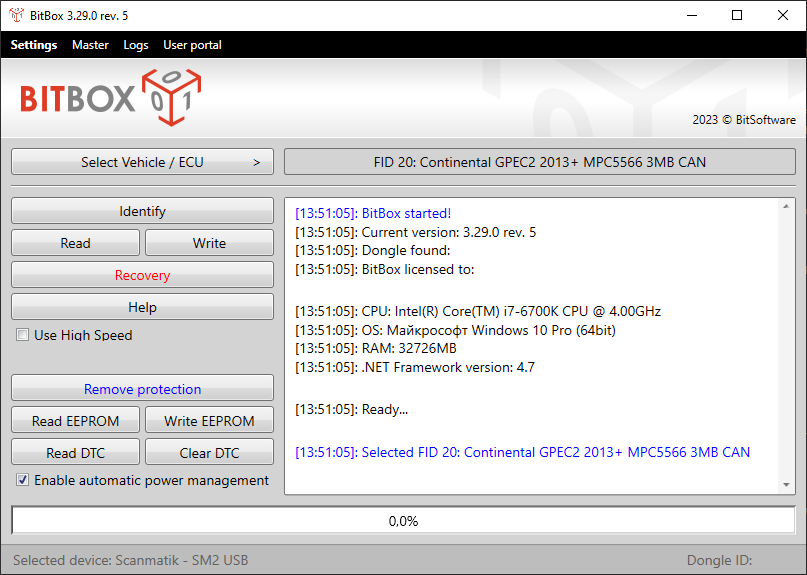
Task: Click the OS Windows 10 Pro log line
Action: [x=455, y=330]
